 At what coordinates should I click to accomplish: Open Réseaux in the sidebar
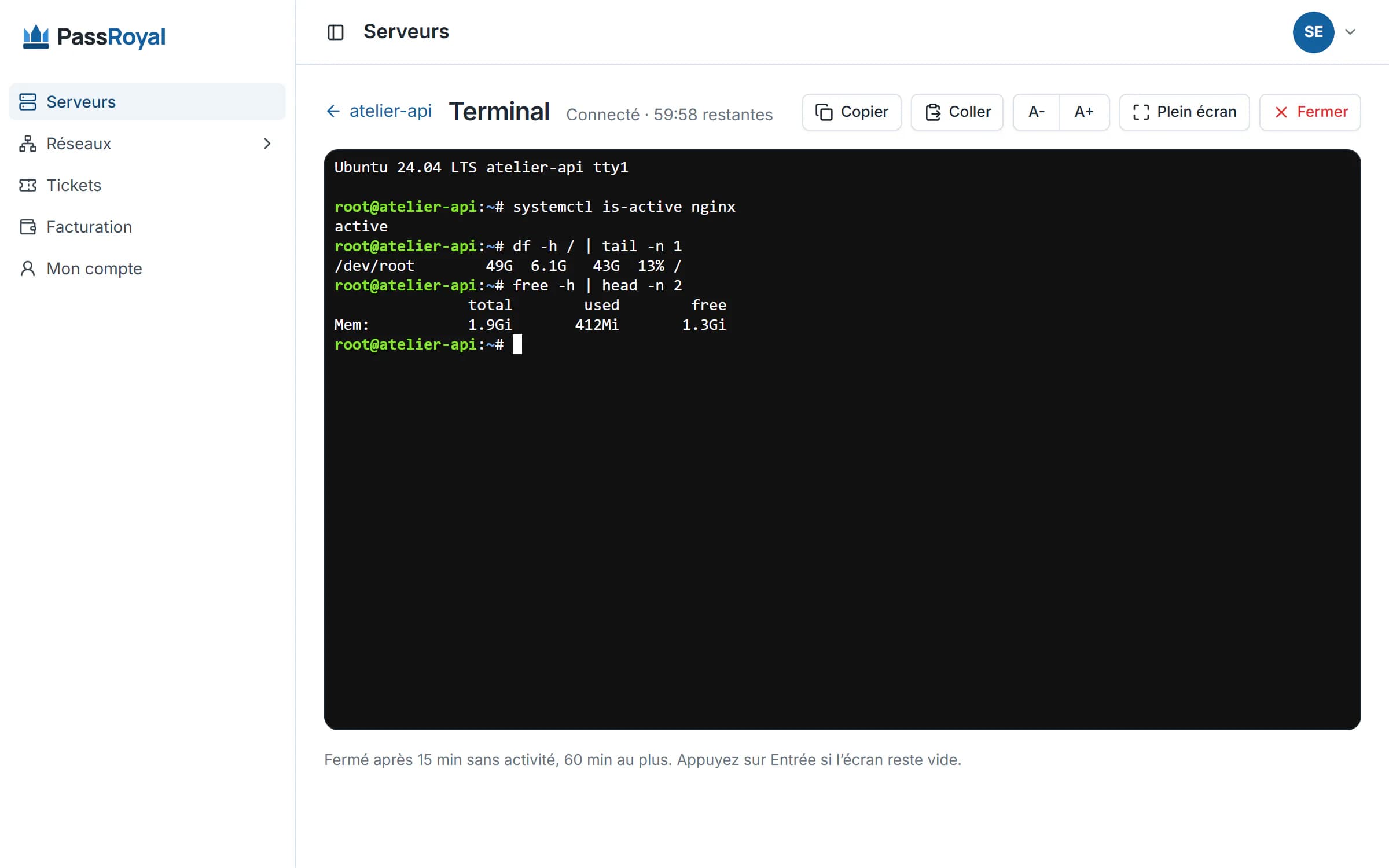coord(148,144)
